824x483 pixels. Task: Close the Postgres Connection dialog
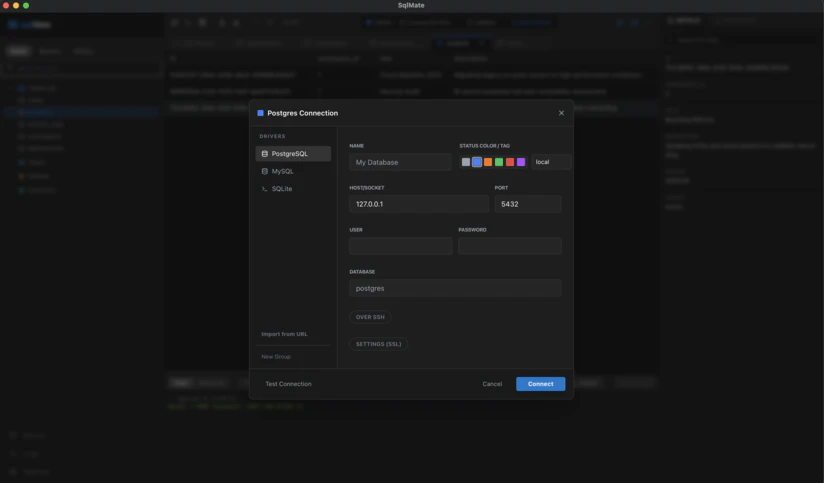[x=561, y=113]
